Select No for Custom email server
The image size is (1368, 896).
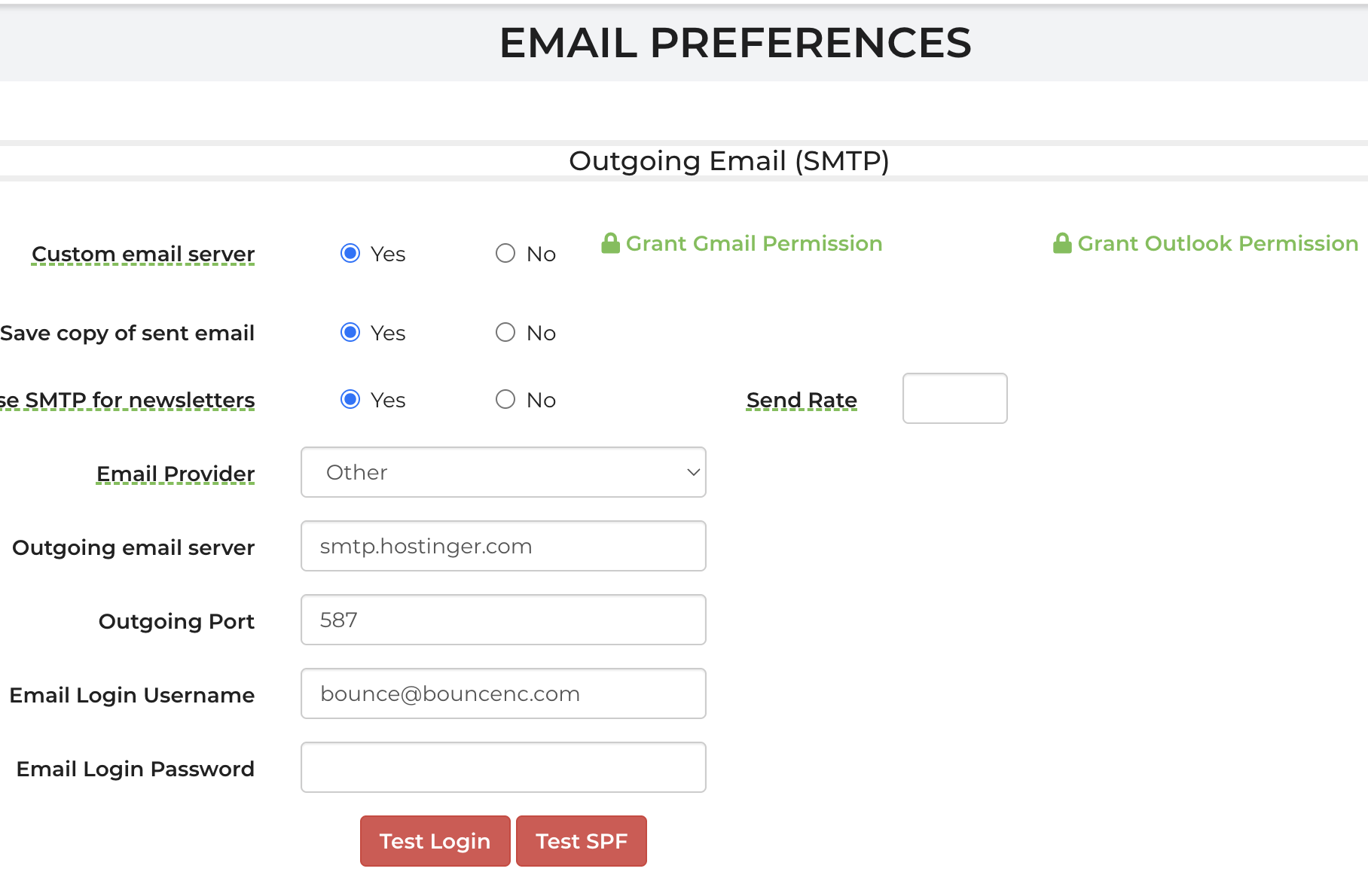[505, 253]
